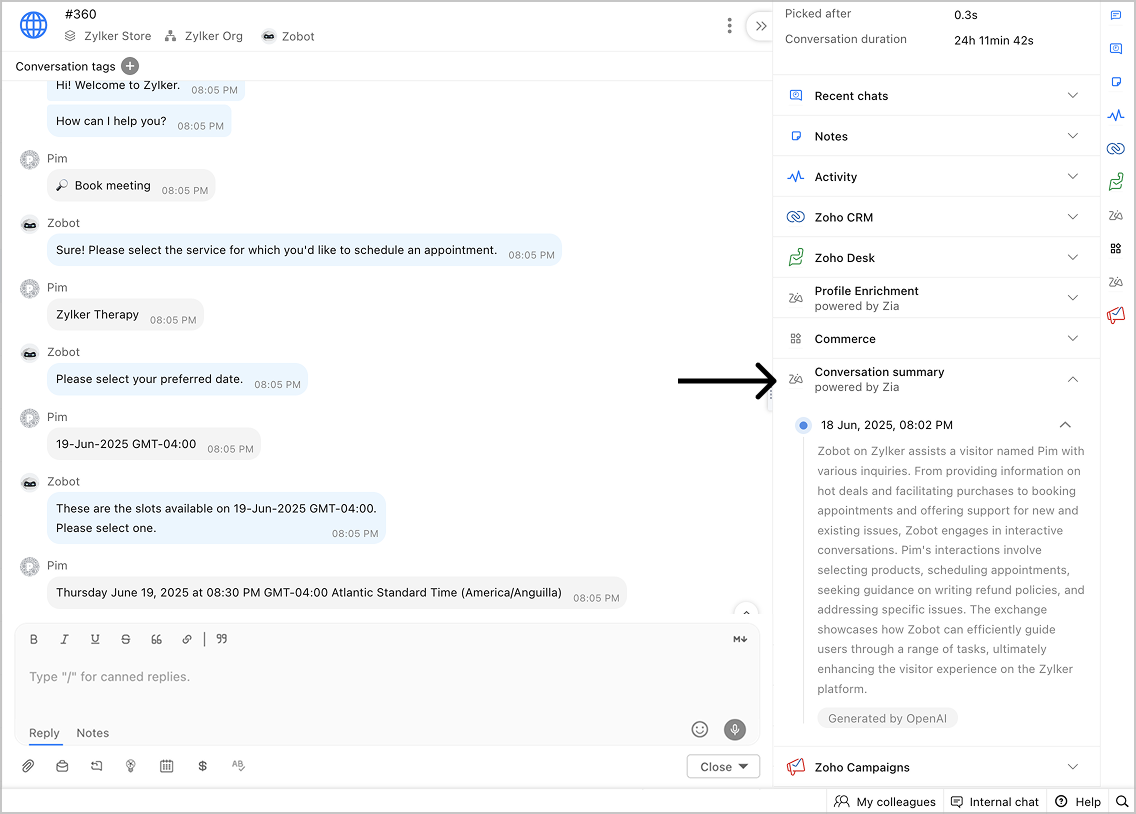Image resolution: width=1136 pixels, height=814 pixels.
Task: Click the articles box icon next to the paperclip
Action: [62, 765]
